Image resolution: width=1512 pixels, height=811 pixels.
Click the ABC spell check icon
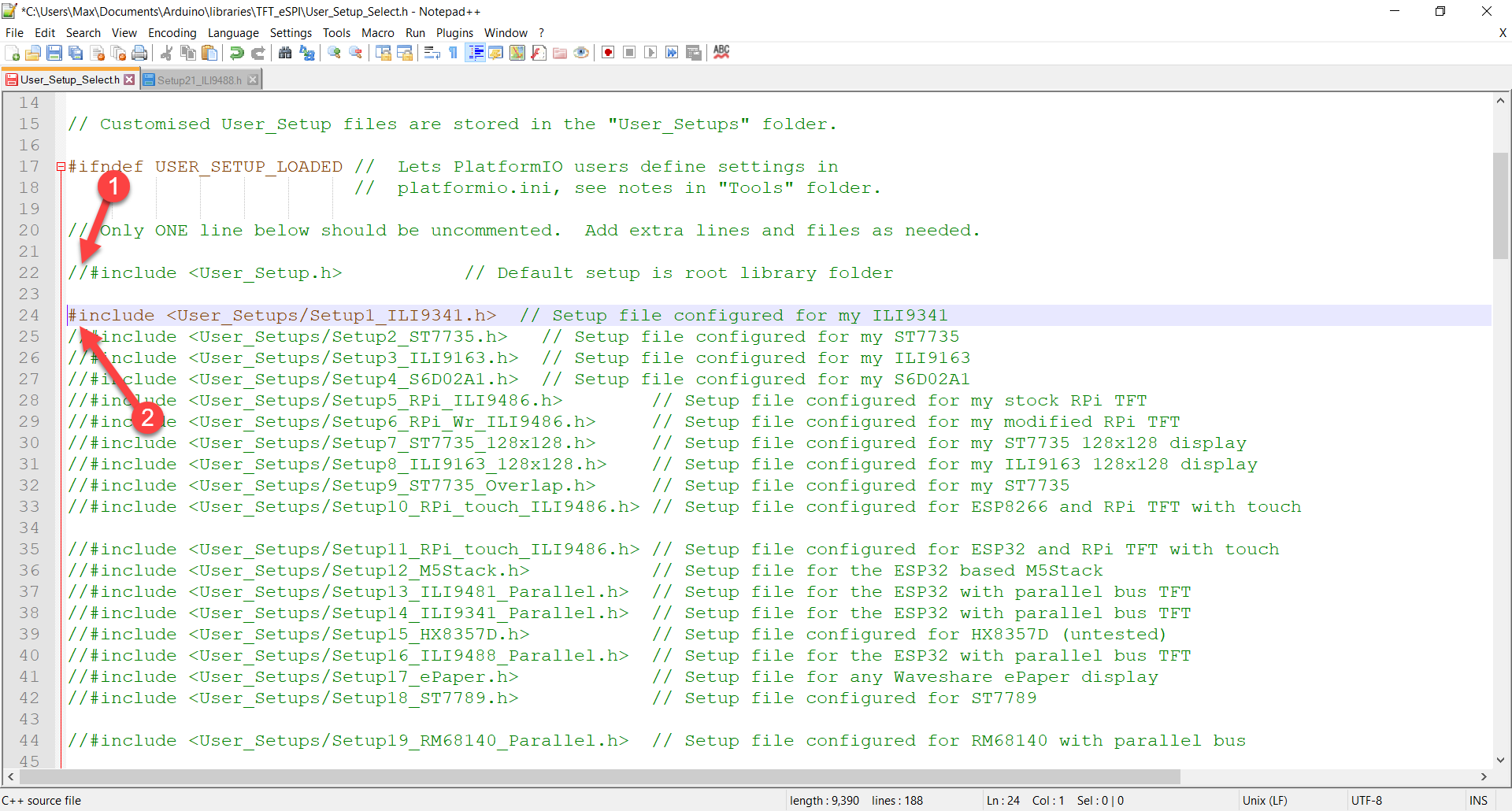pyautogui.click(x=721, y=53)
